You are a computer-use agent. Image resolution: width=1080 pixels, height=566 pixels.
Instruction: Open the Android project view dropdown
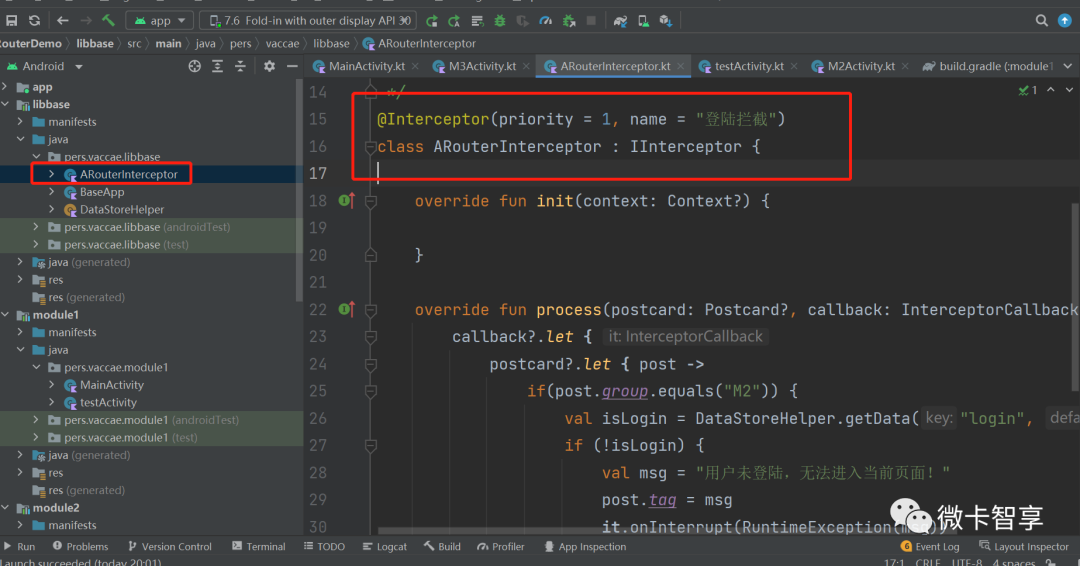tap(44, 66)
